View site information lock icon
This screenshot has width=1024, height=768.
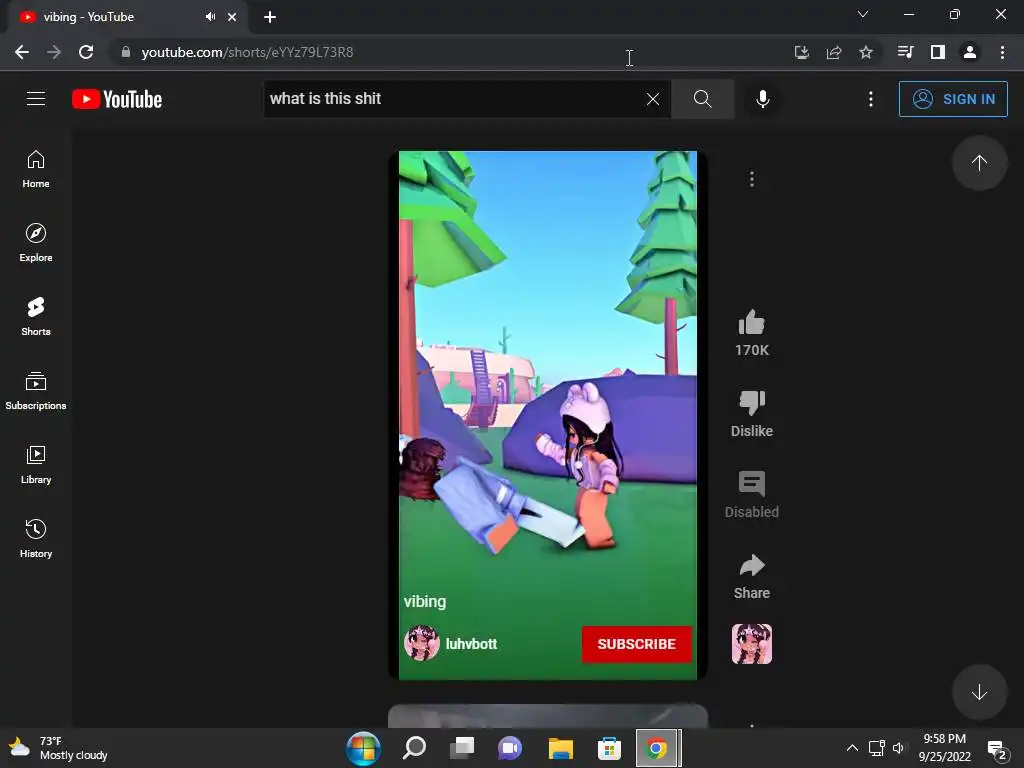coord(125,52)
